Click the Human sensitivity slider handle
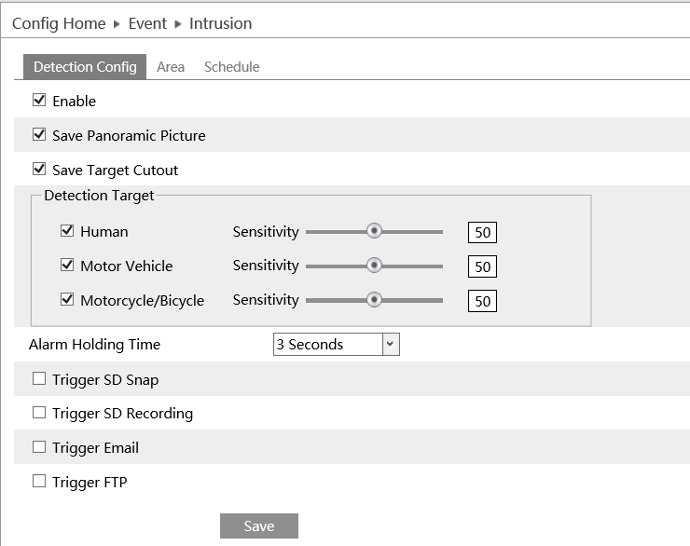Screen dimensions: 690x546 pos(374,231)
